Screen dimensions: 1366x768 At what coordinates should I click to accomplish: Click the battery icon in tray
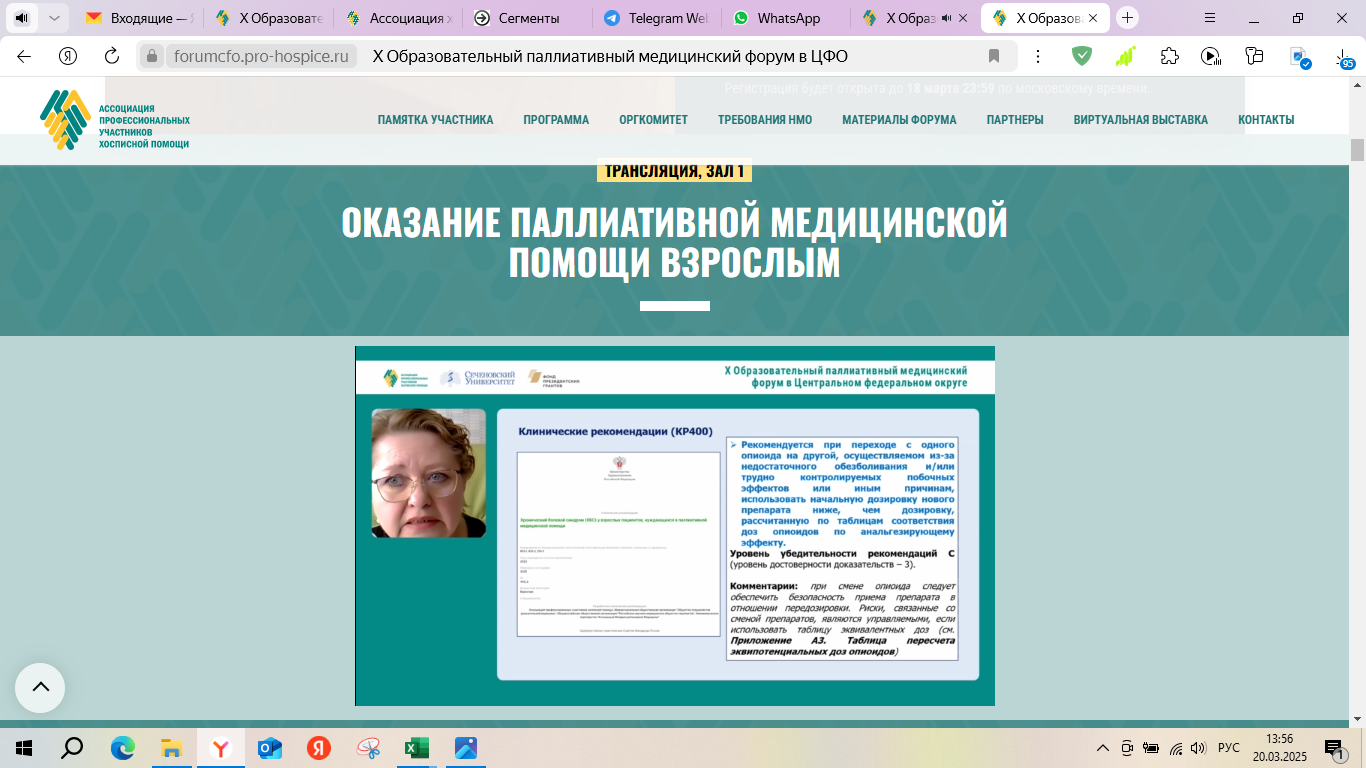1151,747
